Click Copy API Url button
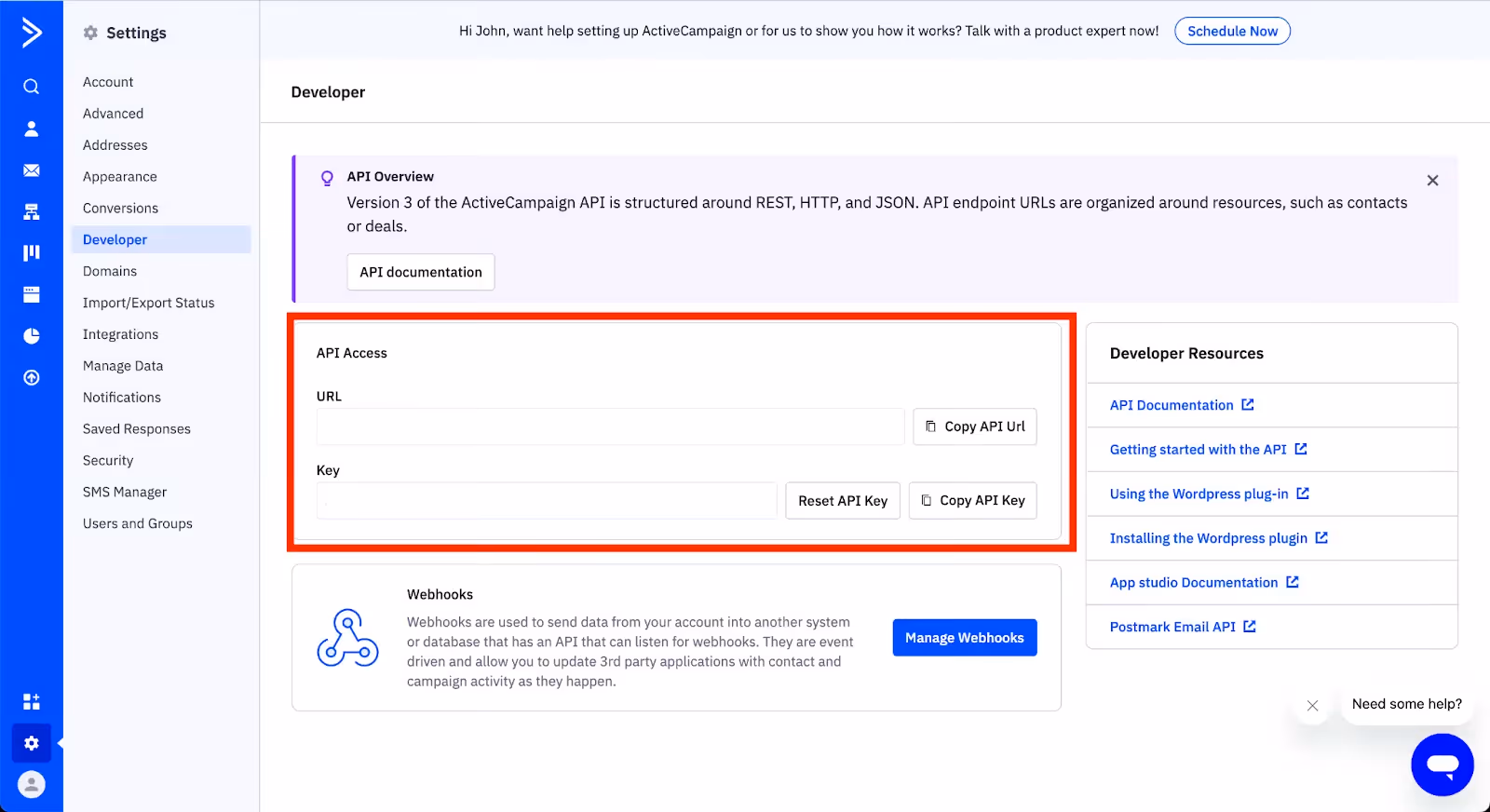This screenshot has height=812, width=1490. tap(975, 426)
